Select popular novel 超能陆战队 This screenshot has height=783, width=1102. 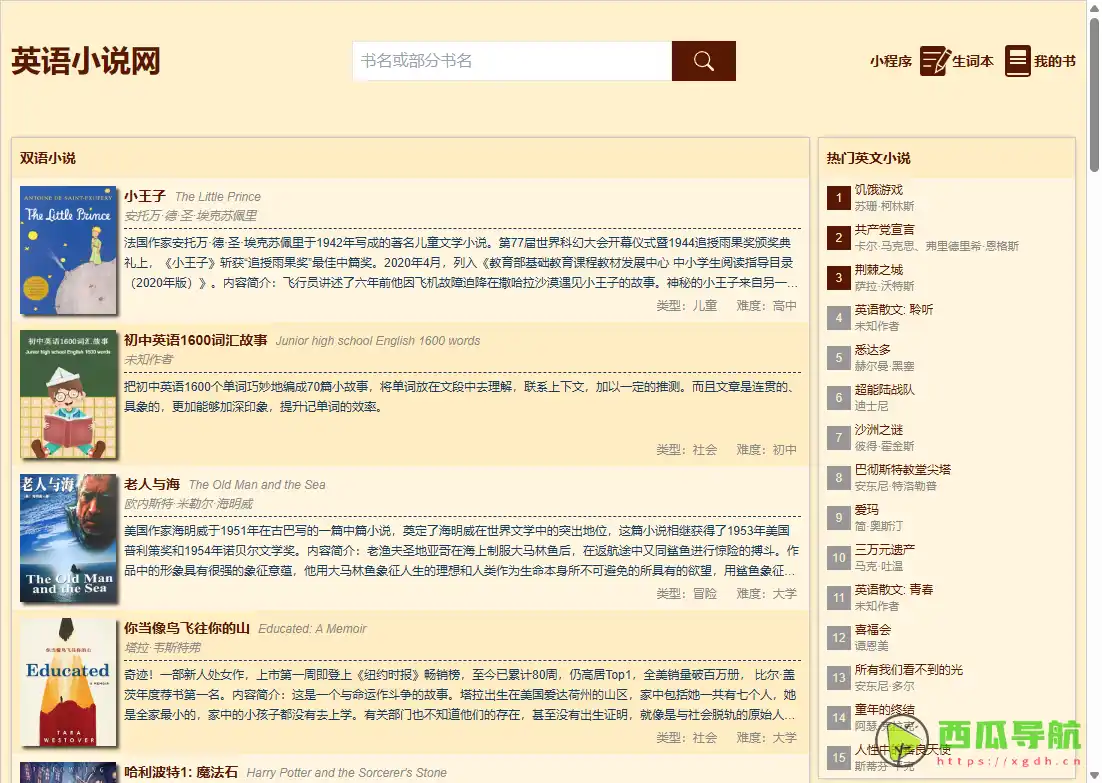[884, 390]
